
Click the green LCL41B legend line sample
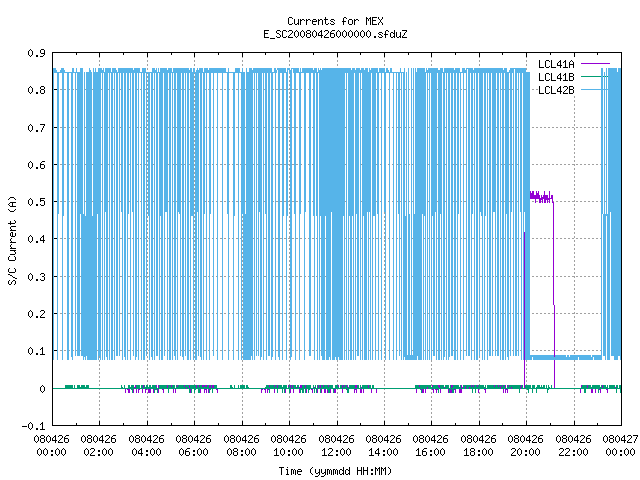(x=595, y=76)
